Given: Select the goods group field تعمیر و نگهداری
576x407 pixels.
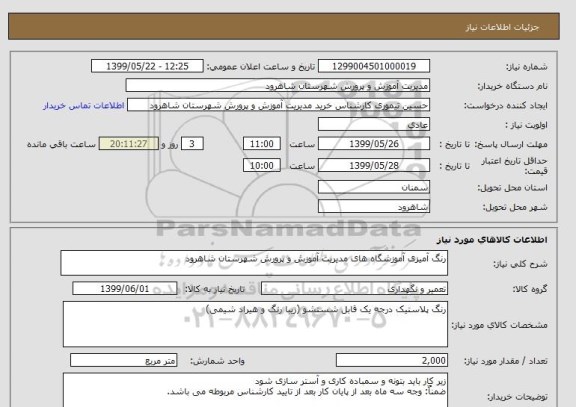Looking at the screenshot, I should pyautogui.click(x=354, y=289).
